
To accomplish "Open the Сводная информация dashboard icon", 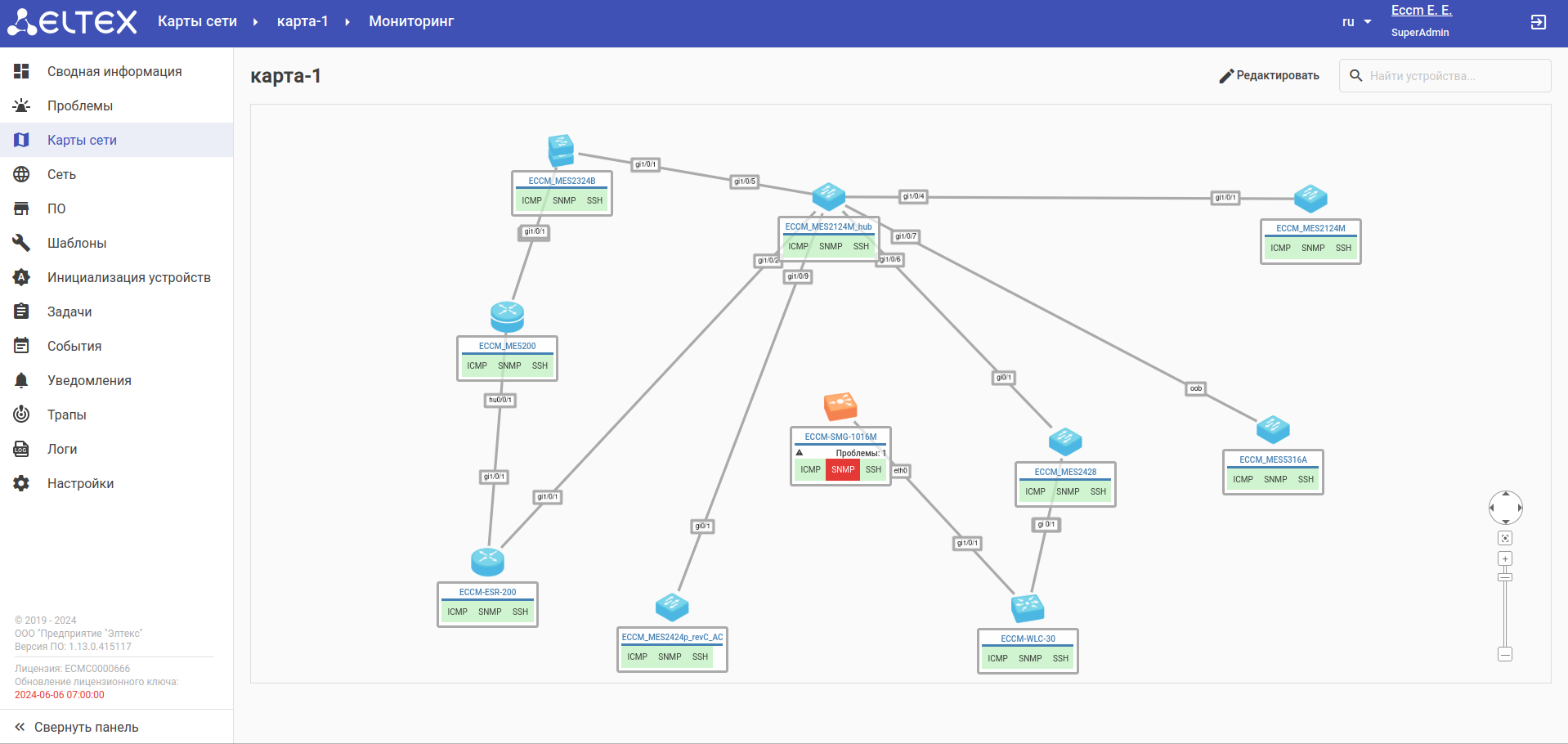I will (x=21, y=71).
